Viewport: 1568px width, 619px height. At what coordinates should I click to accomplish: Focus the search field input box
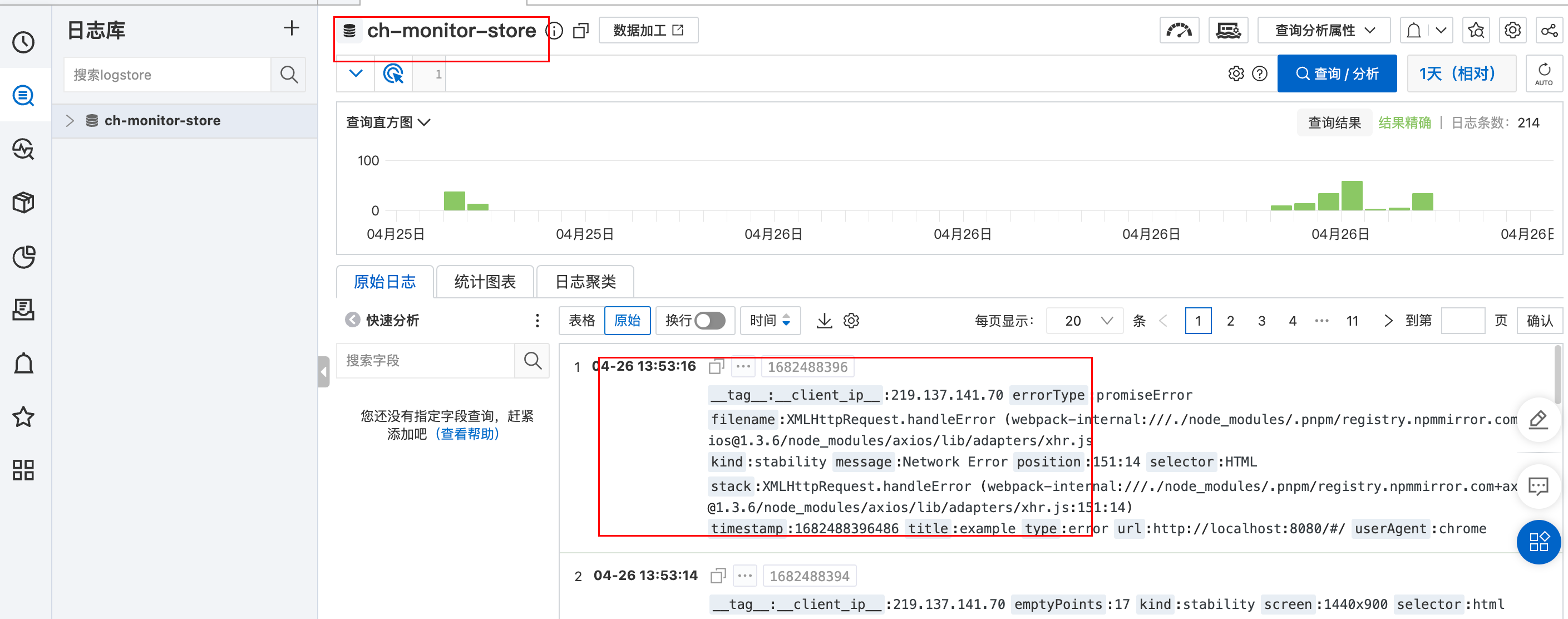(x=426, y=360)
